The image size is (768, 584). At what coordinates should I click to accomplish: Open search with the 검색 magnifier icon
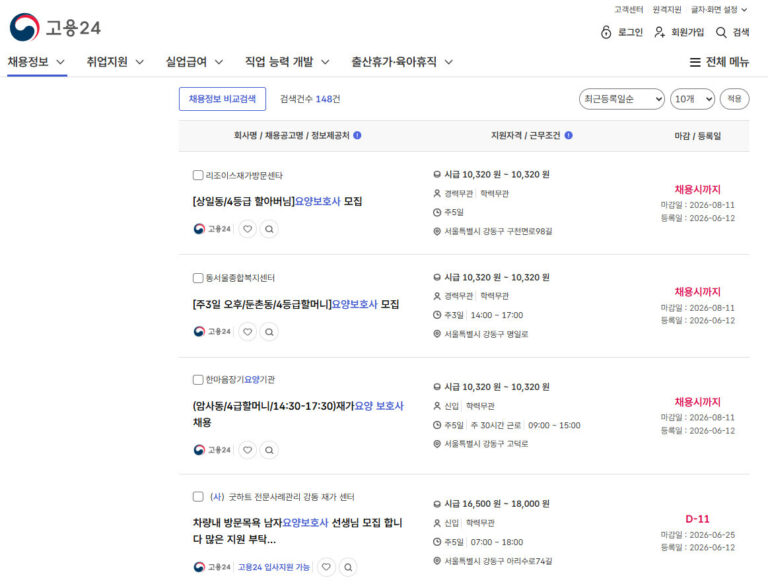point(721,32)
